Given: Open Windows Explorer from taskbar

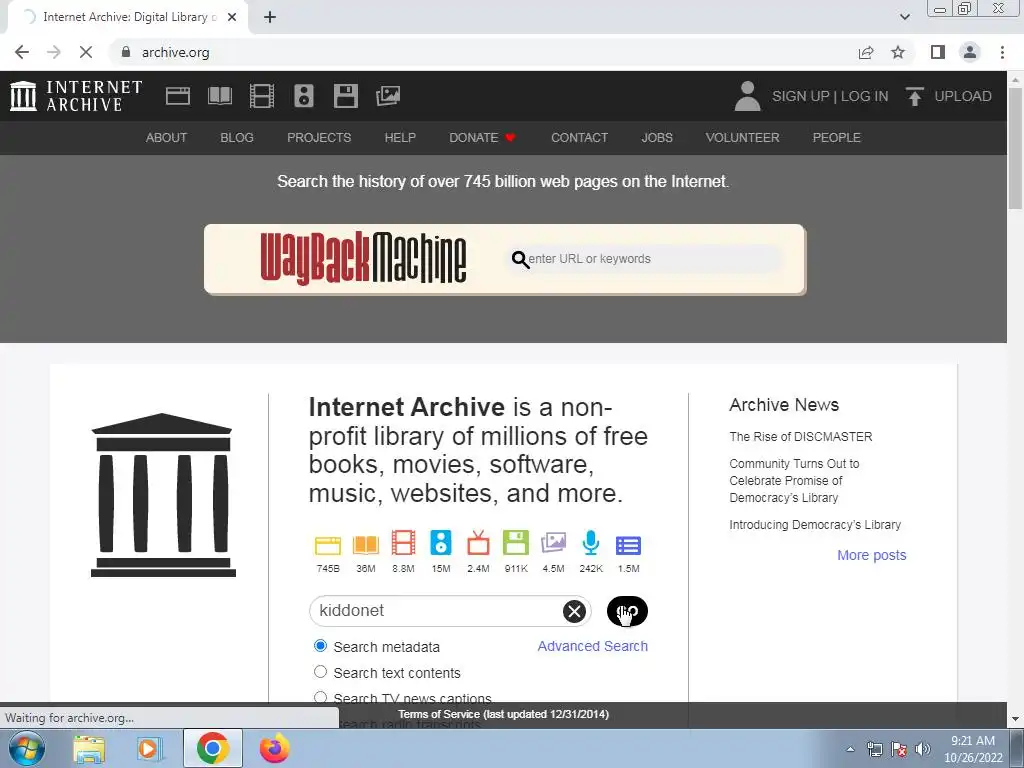Looking at the screenshot, I should (x=89, y=748).
